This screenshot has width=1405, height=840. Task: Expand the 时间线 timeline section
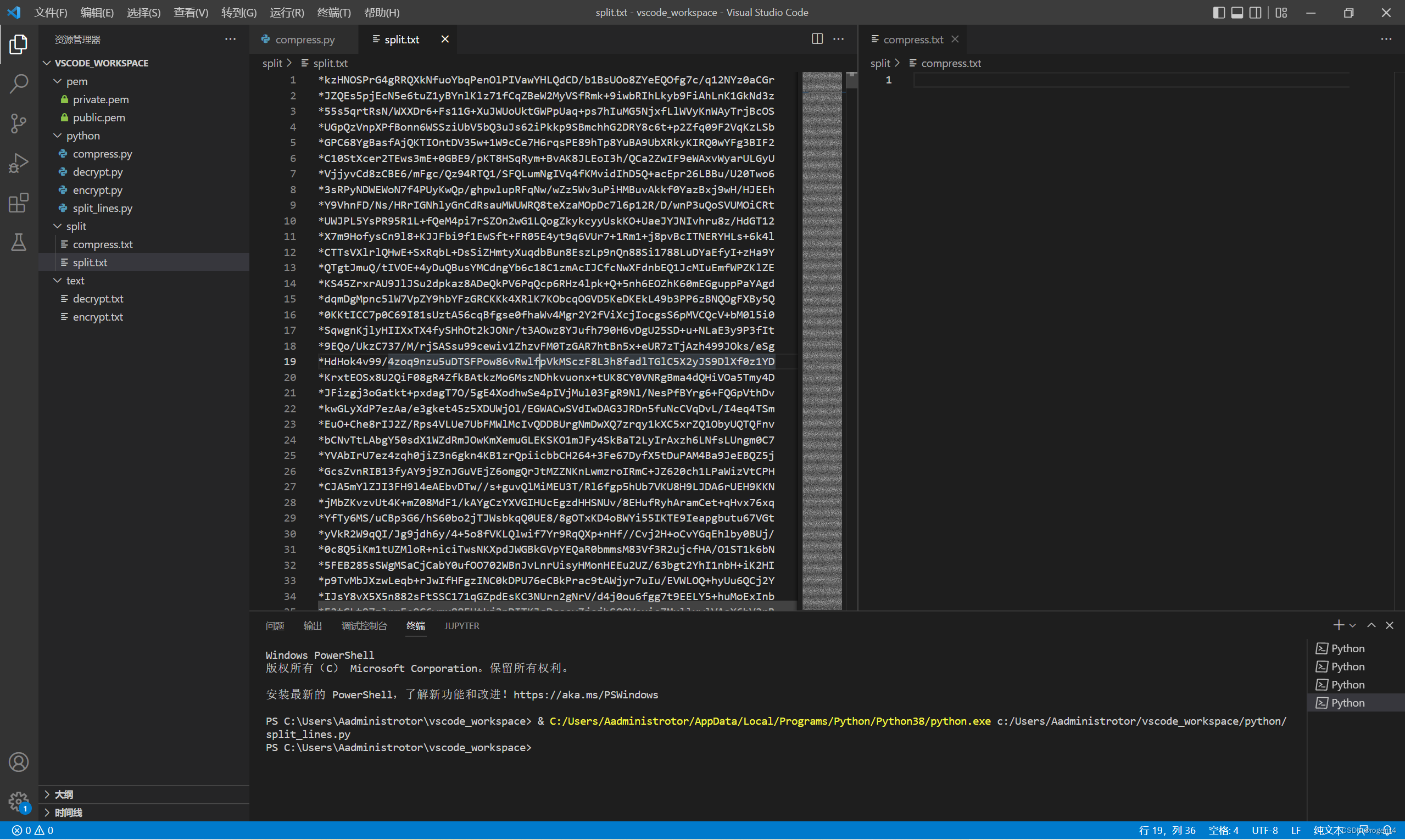point(144,813)
